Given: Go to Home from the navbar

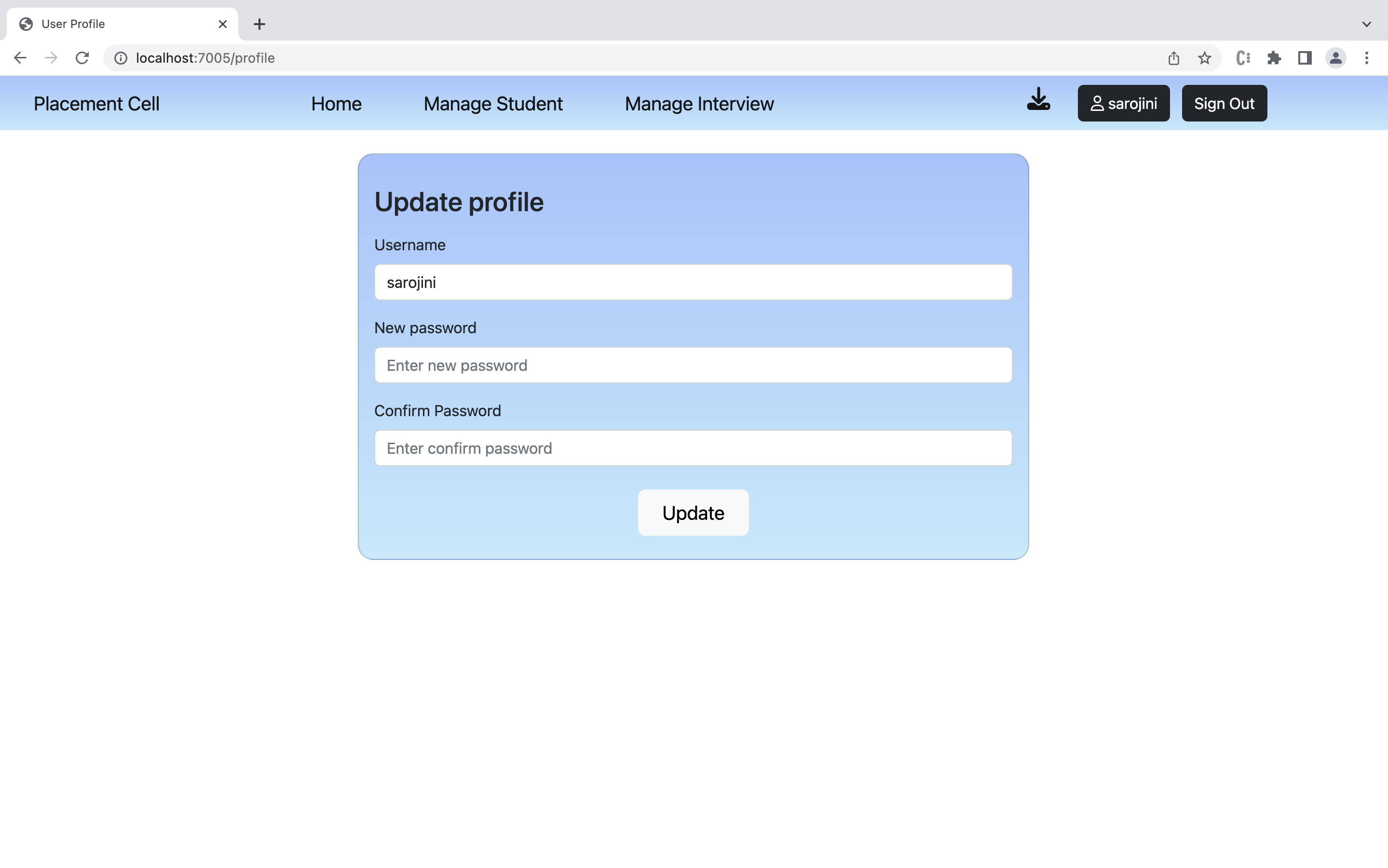Looking at the screenshot, I should (336, 103).
